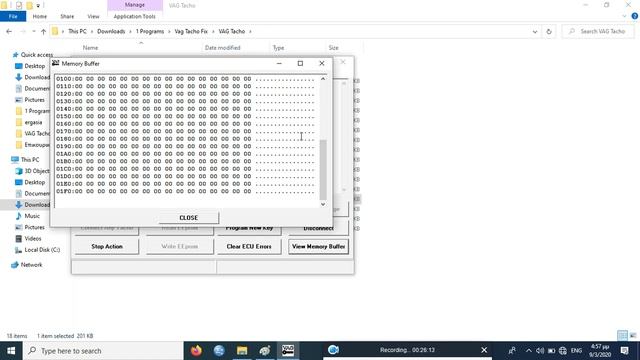This screenshot has width=640, height=360.
Task: Open Quick Access Toolbar customize dropdown
Action: (x=38, y=6)
